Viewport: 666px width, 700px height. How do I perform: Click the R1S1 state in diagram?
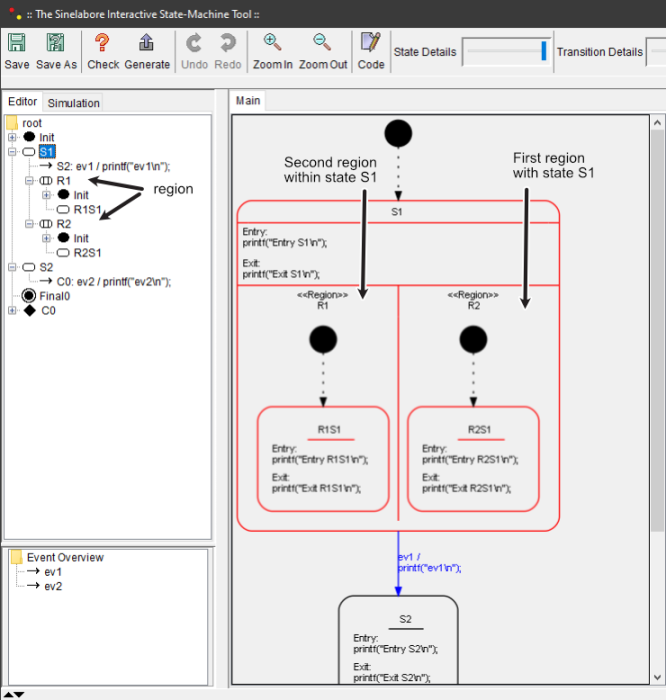click(323, 460)
